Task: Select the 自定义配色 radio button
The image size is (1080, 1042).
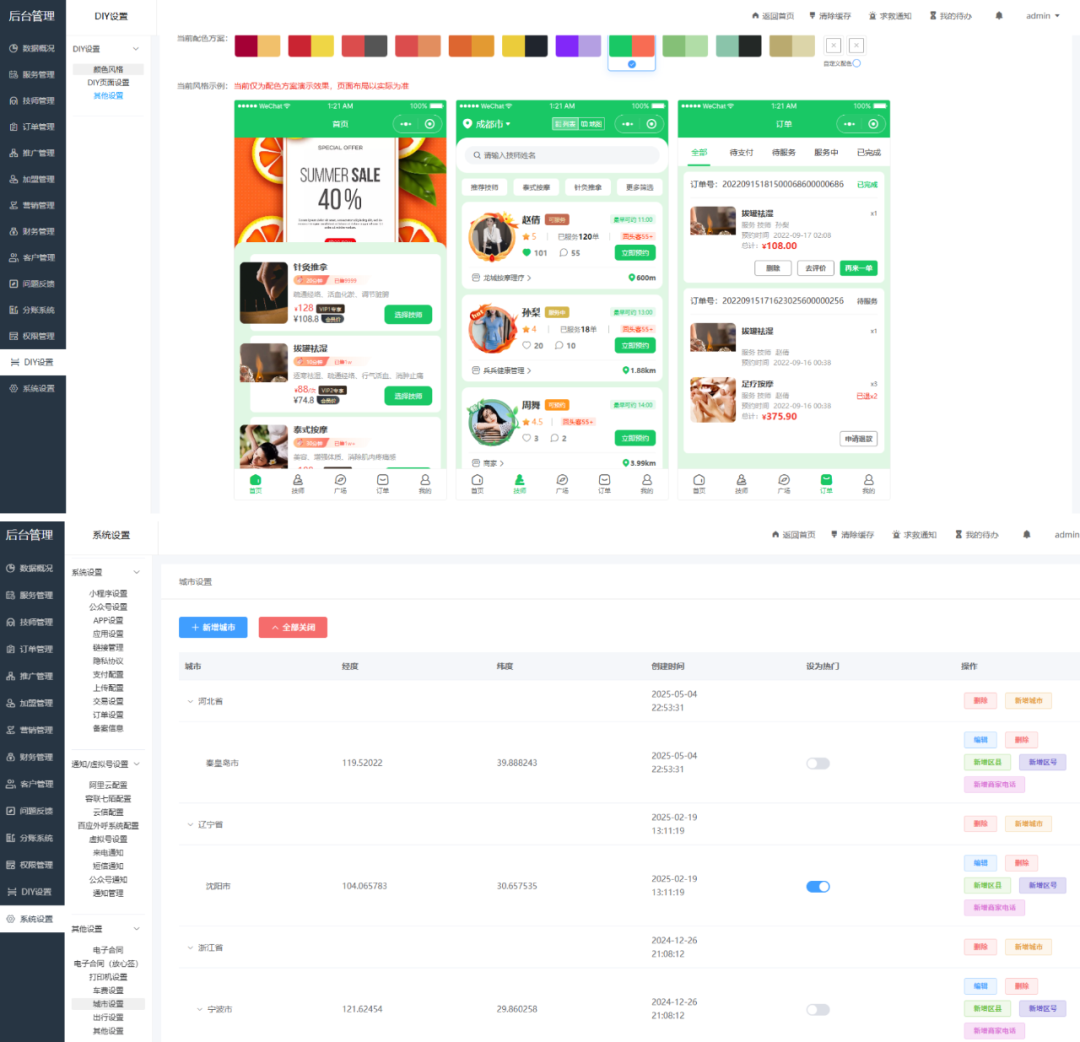Action: tap(856, 63)
